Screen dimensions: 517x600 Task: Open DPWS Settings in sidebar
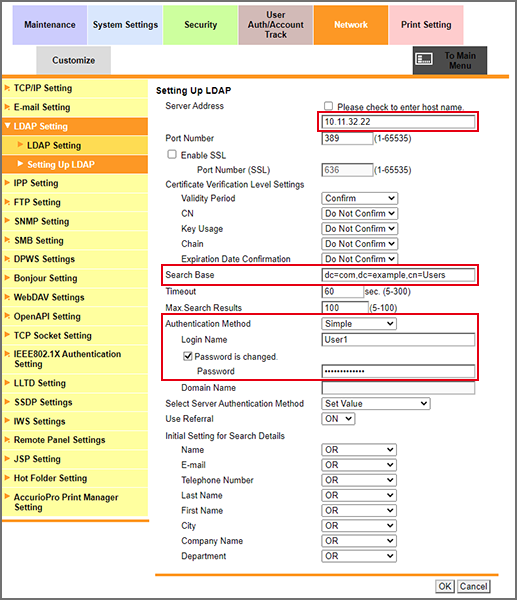(x=75, y=259)
